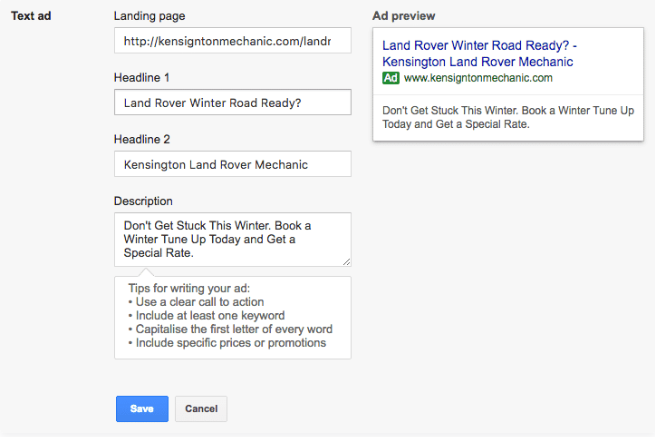Click the Headline 1 input field
The width and height of the screenshot is (655, 437).
(x=233, y=102)
